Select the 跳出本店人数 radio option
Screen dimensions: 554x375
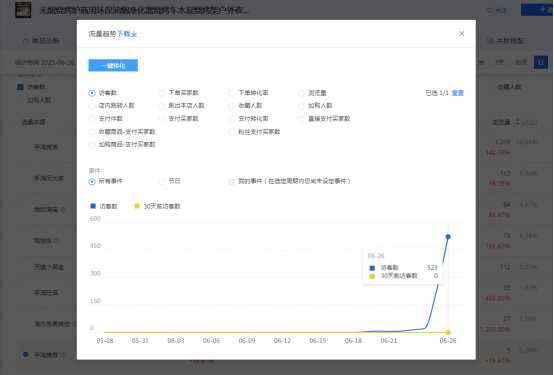(x=161, y=106)
